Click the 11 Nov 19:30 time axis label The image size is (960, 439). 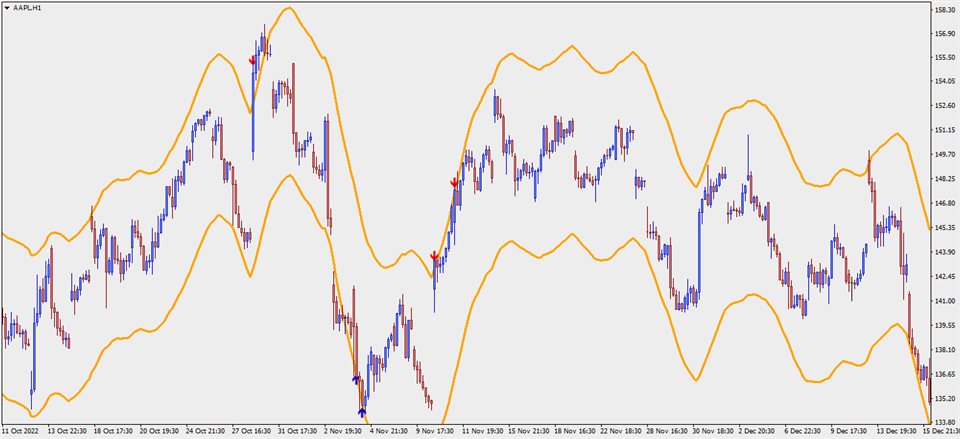click(x=481, y=431)
